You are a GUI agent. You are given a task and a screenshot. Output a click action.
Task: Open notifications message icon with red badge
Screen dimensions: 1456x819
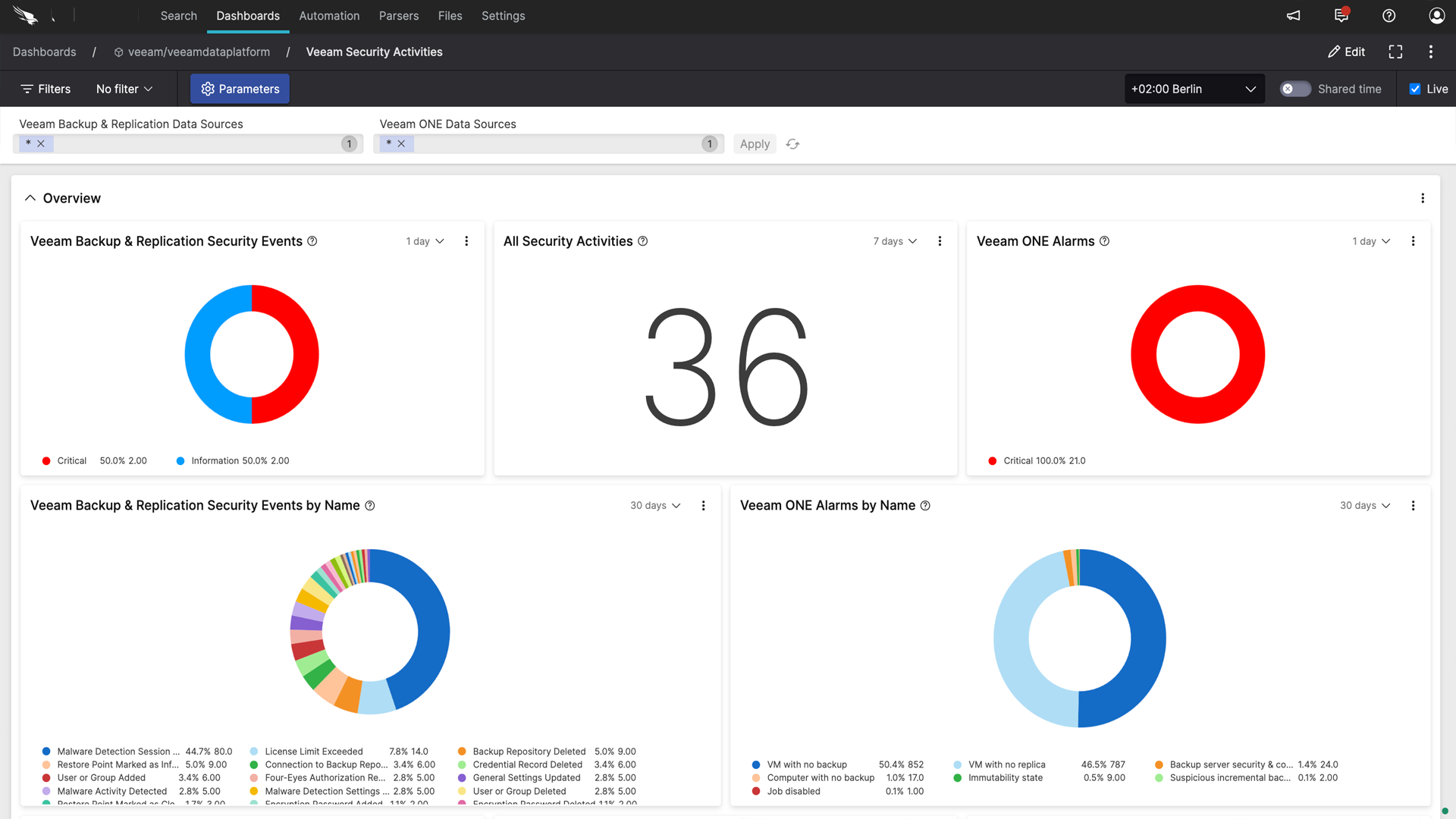pyautogui.click(x=1341, y=16)
